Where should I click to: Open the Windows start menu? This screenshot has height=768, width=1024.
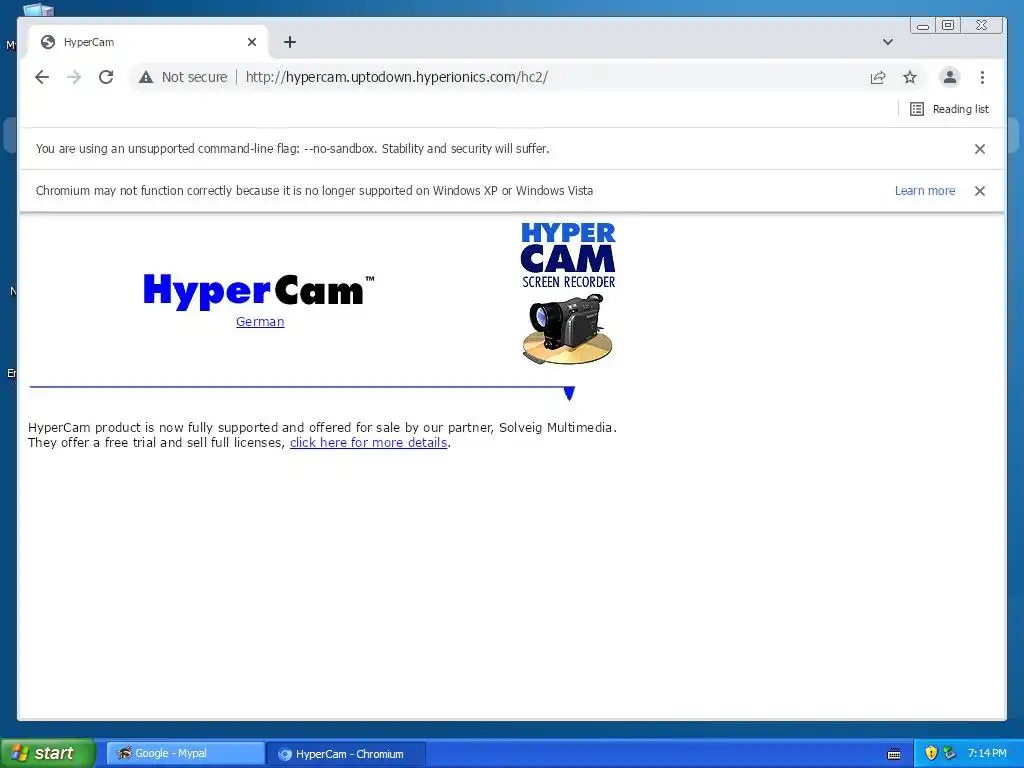click(x=48, y=753)
